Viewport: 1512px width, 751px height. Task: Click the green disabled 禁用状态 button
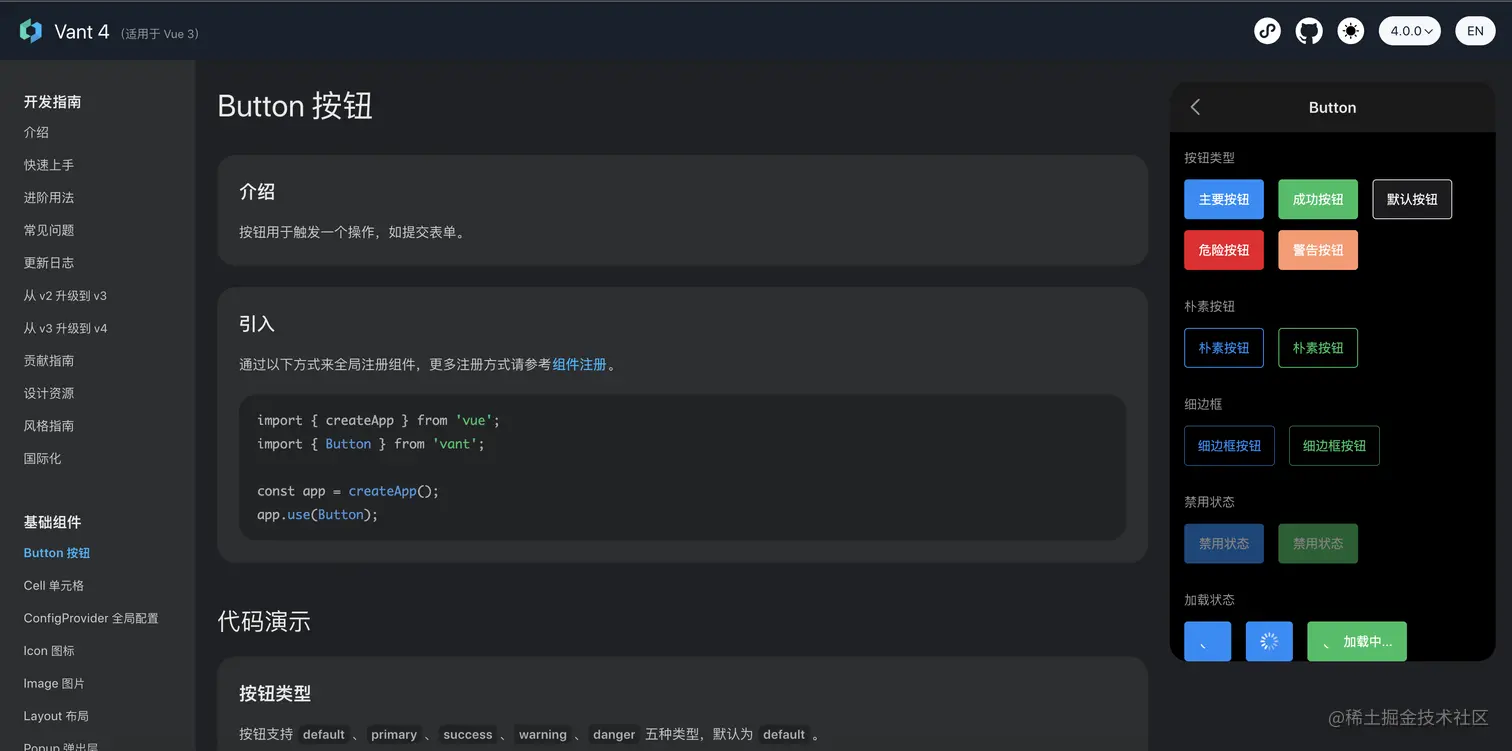(1318, 544)
